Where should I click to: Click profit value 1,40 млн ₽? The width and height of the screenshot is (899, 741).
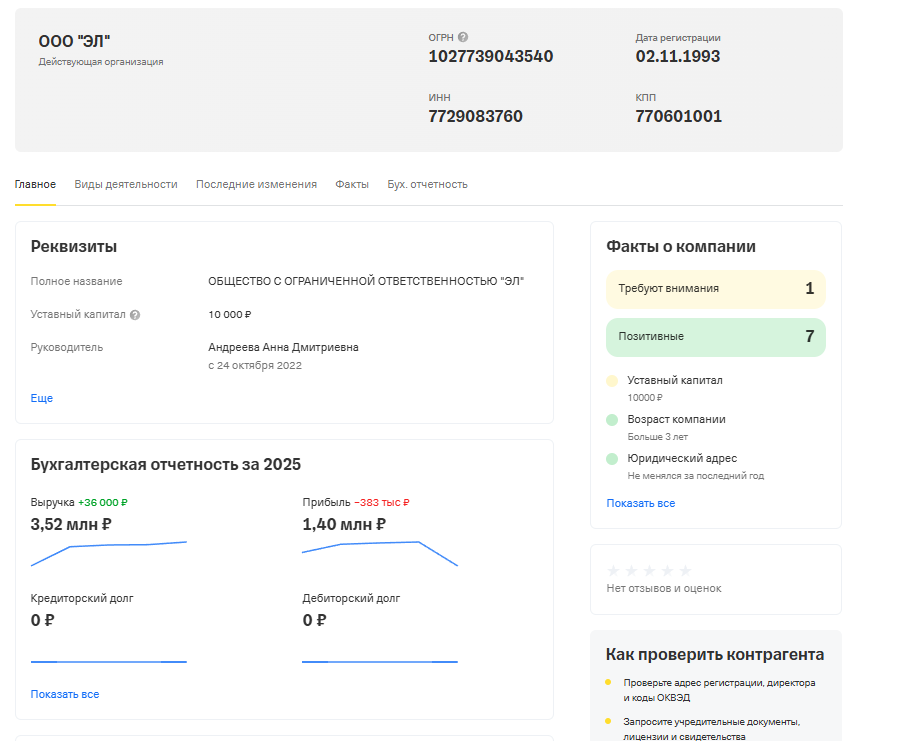tap(344, 524)
